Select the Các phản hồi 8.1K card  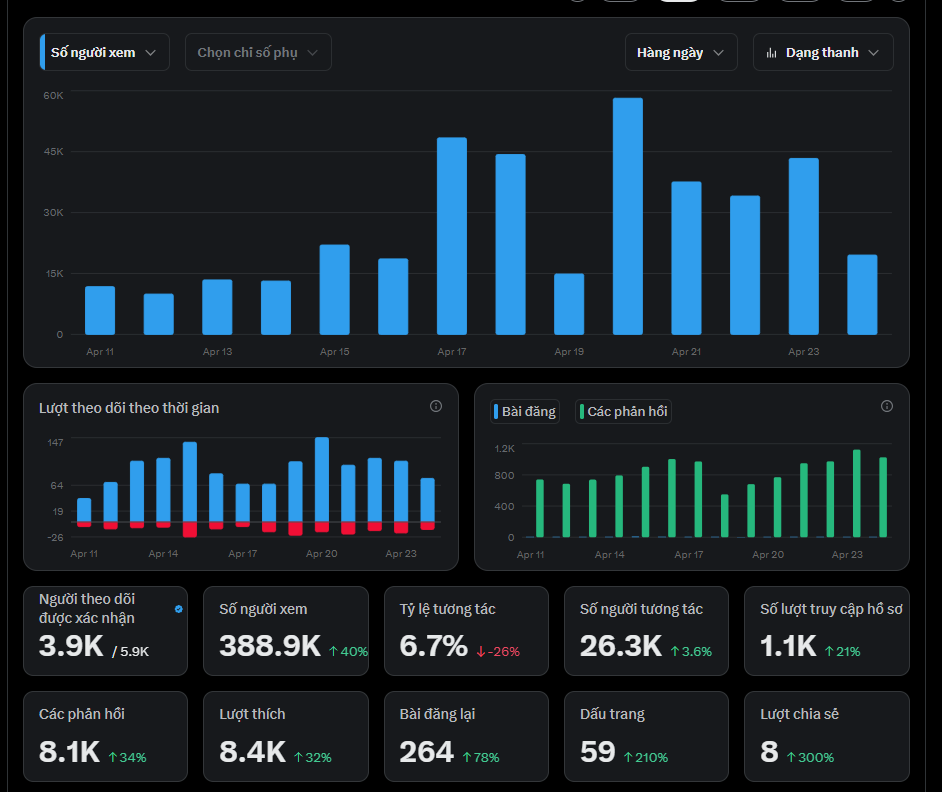coord(105,736)
